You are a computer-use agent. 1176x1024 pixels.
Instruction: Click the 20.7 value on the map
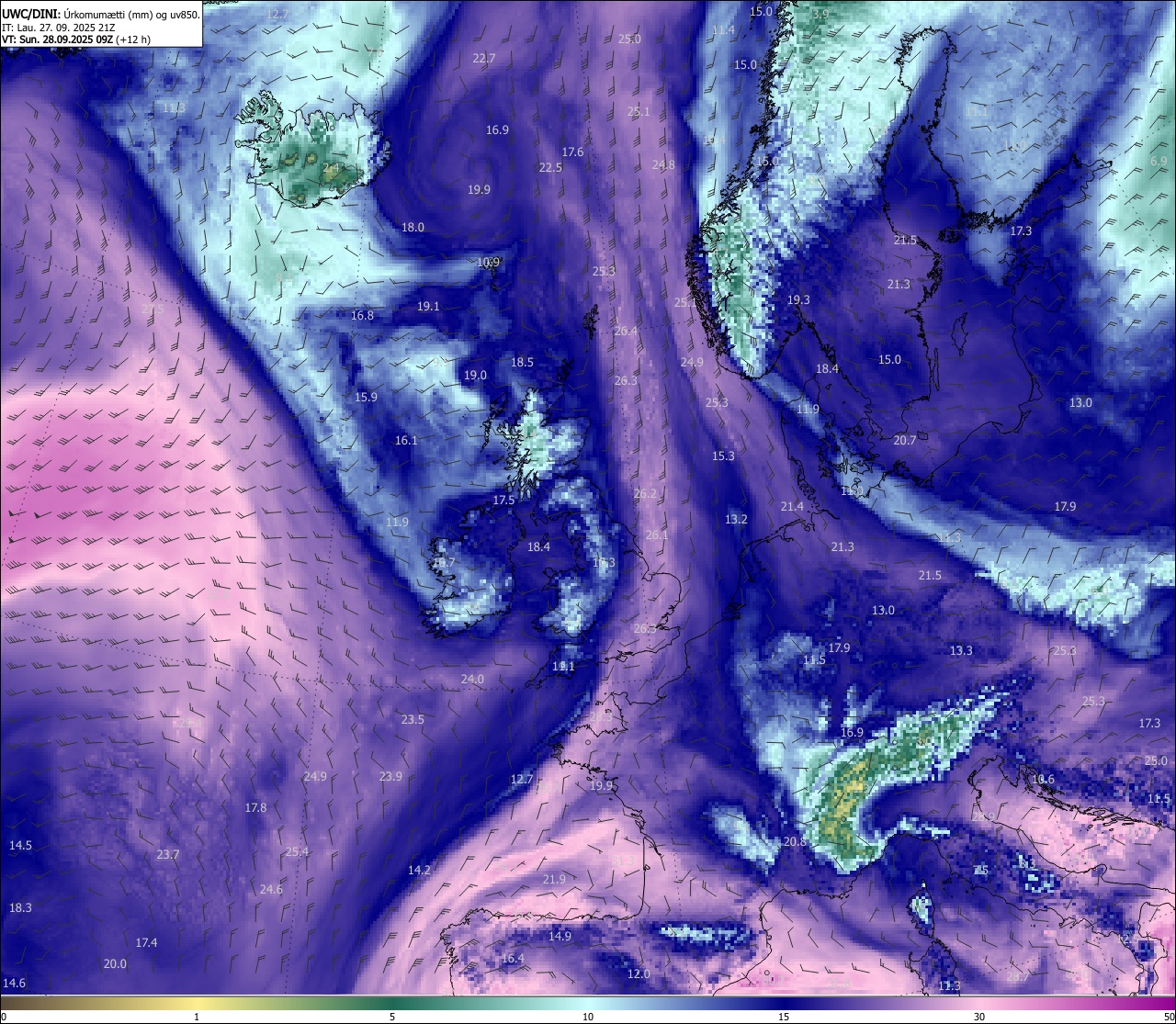pos(905,441)
